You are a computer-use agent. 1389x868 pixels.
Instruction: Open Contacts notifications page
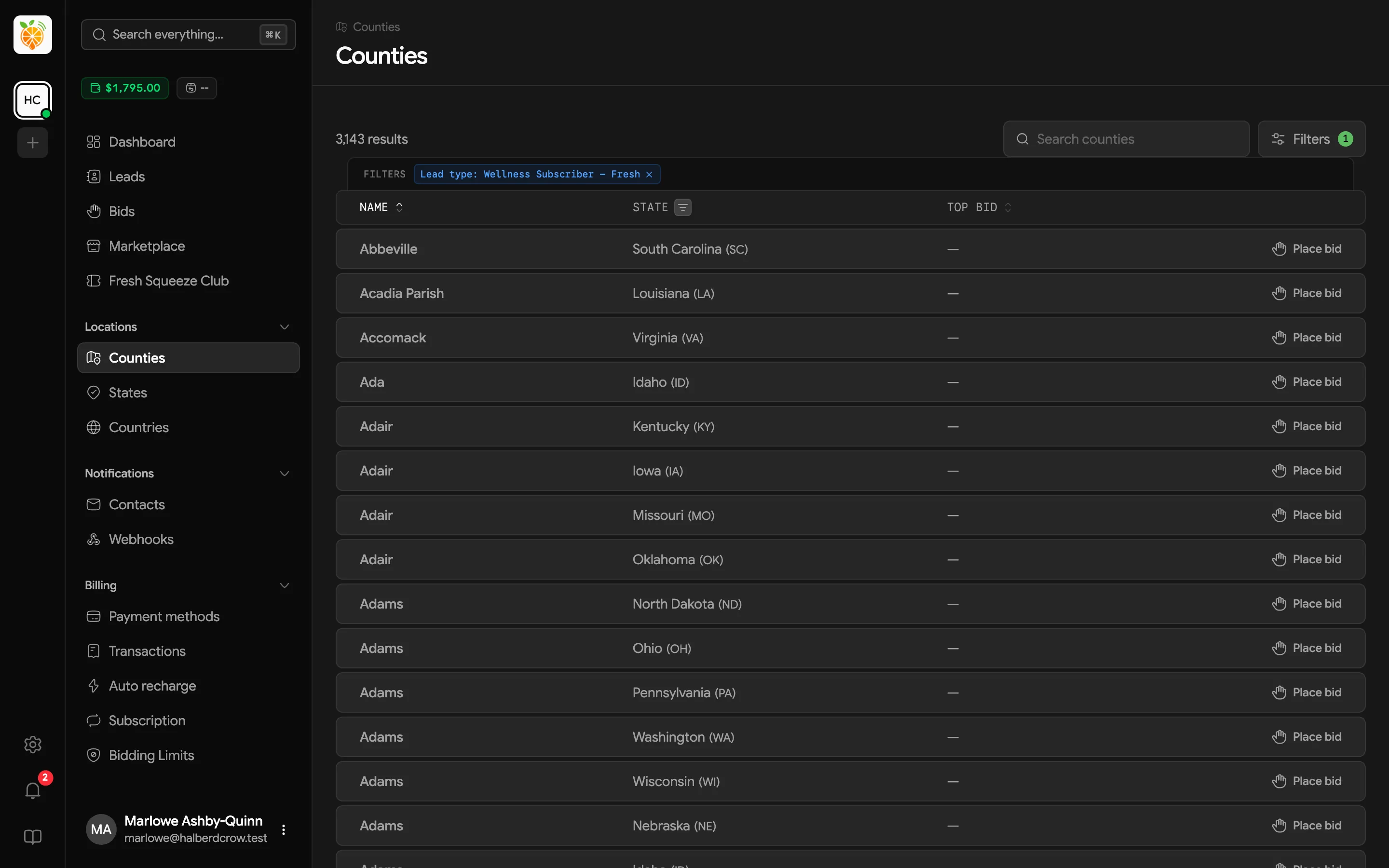click(x=188, y=504)
